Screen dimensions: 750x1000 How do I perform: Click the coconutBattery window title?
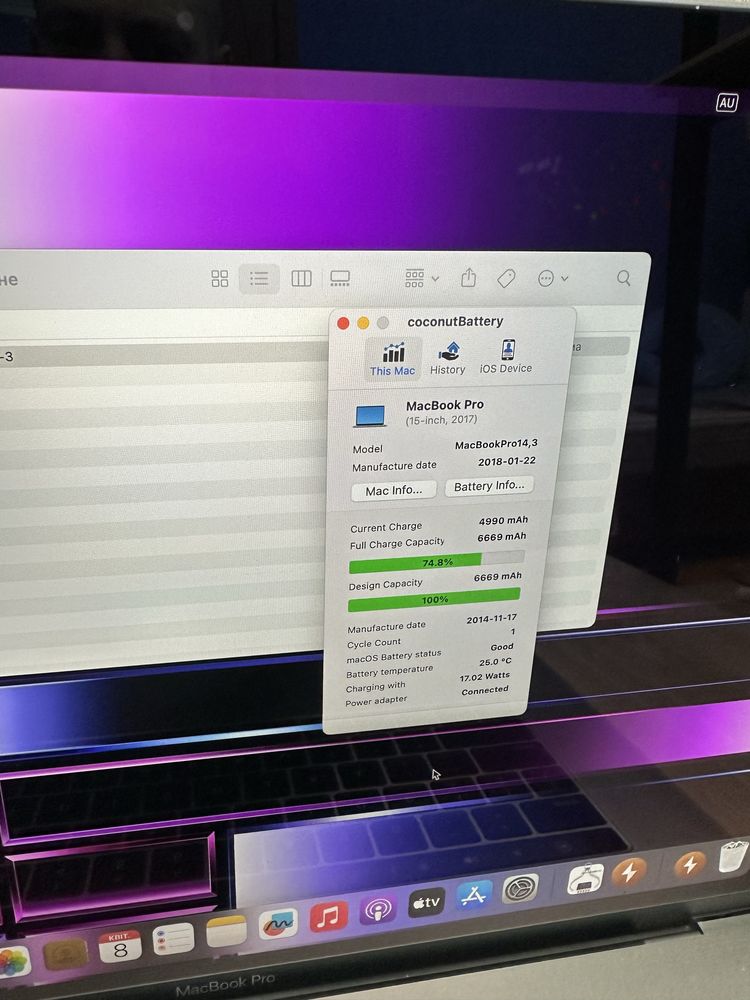455,321
